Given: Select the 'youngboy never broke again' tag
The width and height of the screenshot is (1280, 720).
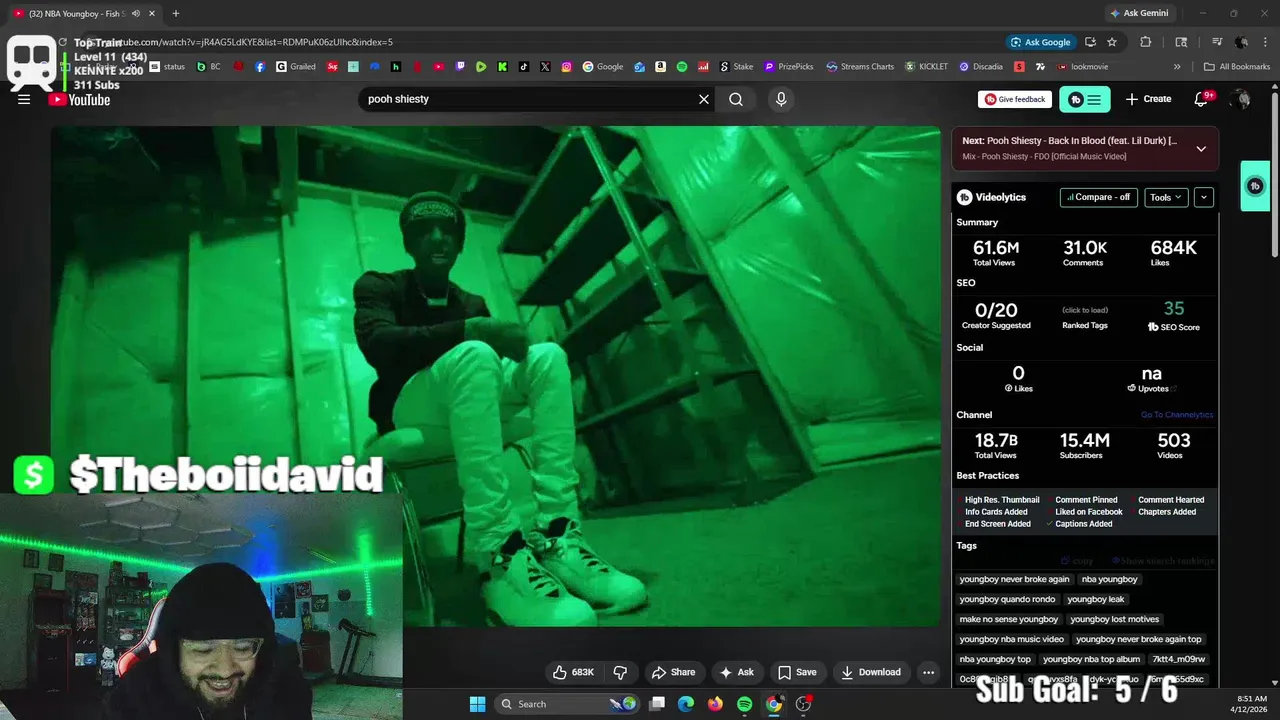Looking at the screenshot, I should click(x=1014, y=579).
